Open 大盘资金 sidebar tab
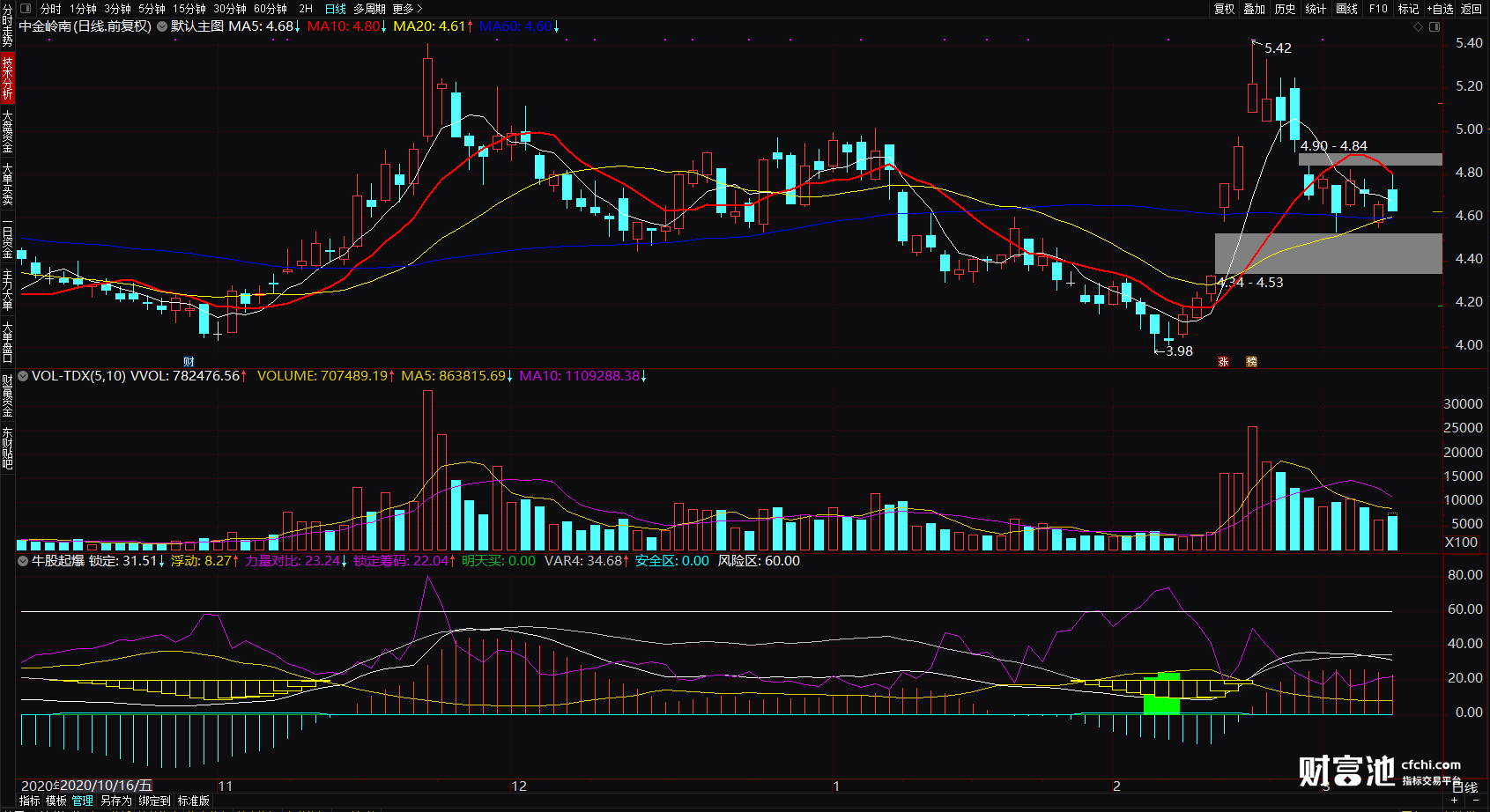This screenshot has width=1490, height=812. tap(7, 131)
